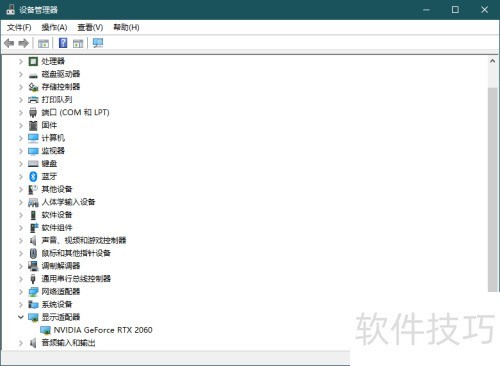Expand the 音频输入和输出 node
The width and height of the screenshot is (500, 366).
21,343
